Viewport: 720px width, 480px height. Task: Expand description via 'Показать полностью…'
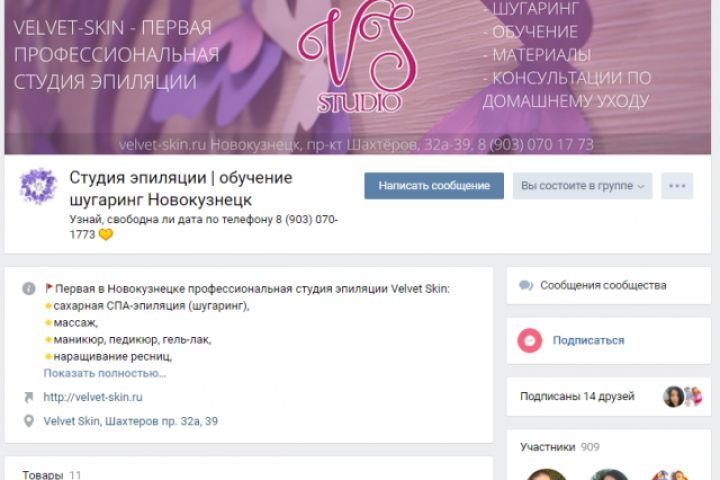105,373
